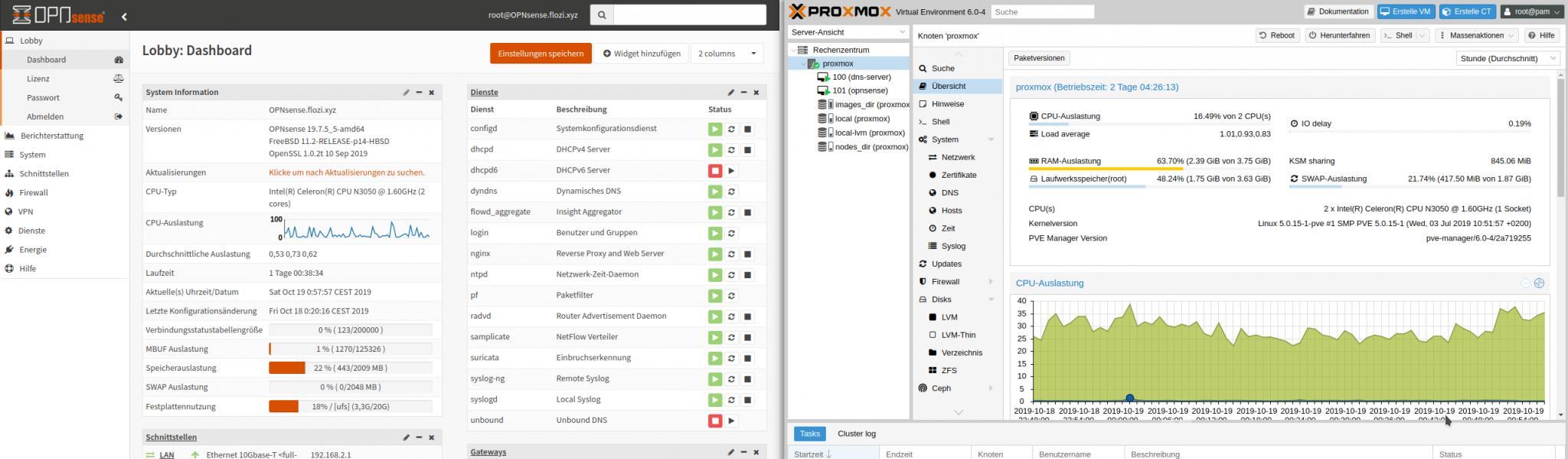The width and height of the screenshot is (1568, 459).
Task: Close the Gateways widget
Action: [756, 453]
